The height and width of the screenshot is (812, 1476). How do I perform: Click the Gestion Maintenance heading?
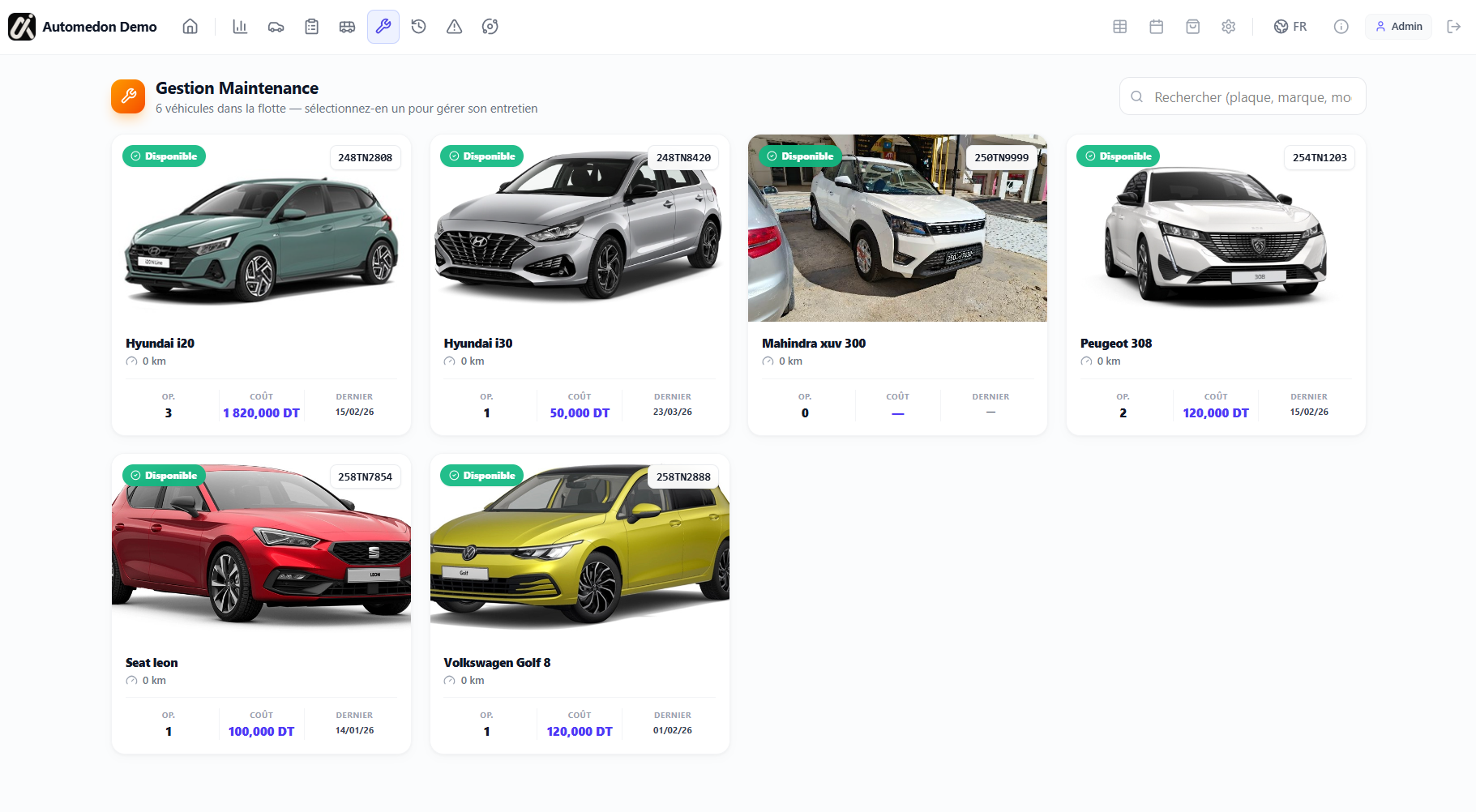click(237, 88)
